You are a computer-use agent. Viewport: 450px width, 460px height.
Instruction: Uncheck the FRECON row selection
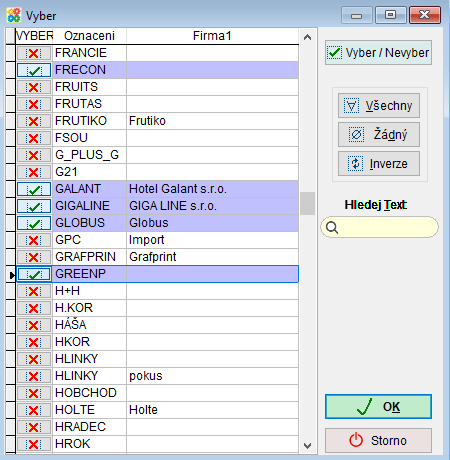(34, 70)
